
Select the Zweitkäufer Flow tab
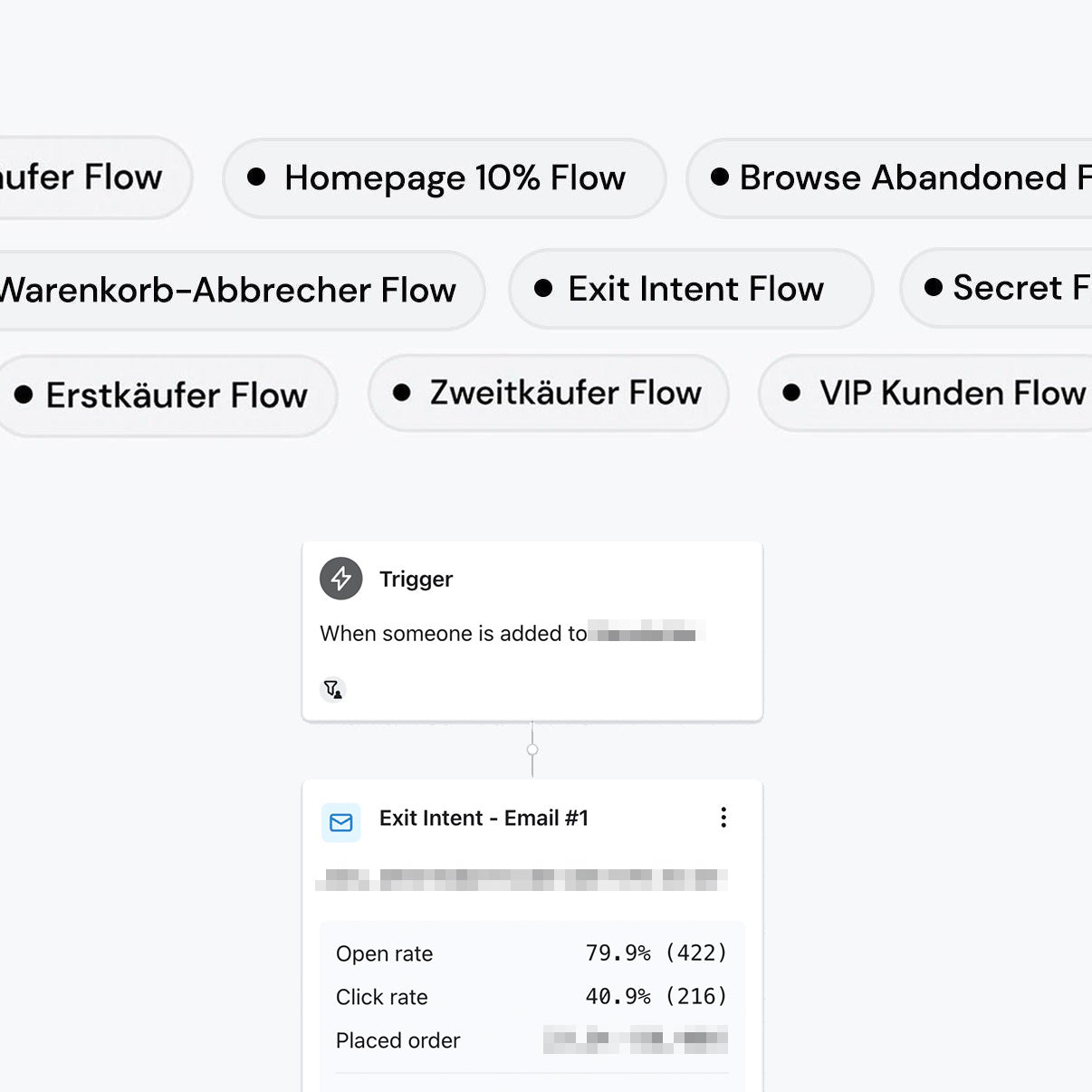[x=549, y=393]
